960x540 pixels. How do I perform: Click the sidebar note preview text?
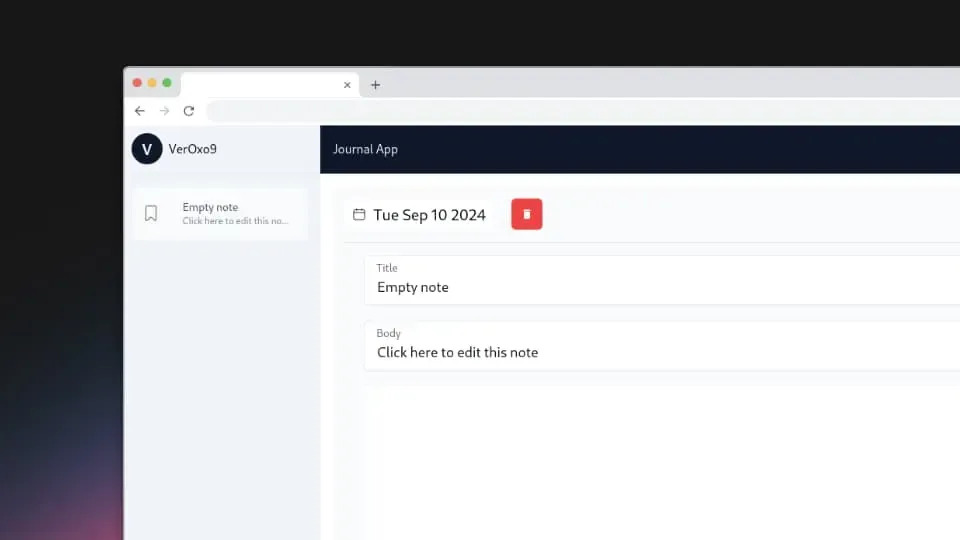pos(235,221)
